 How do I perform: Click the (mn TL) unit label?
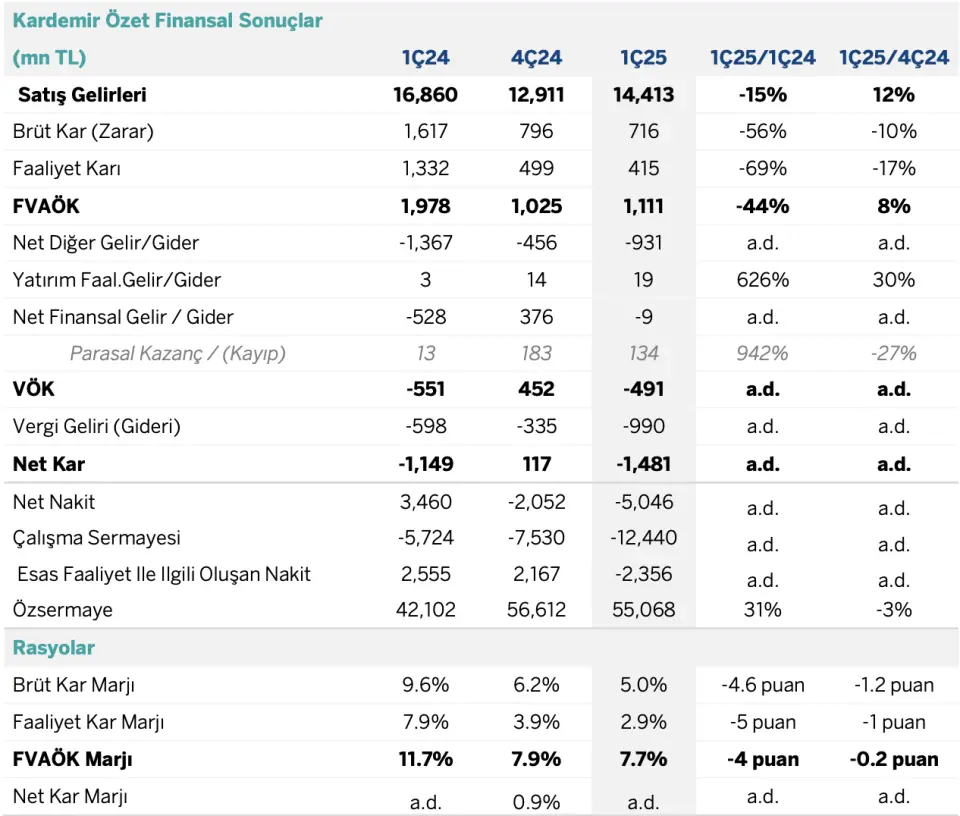[x=50, y=58]
